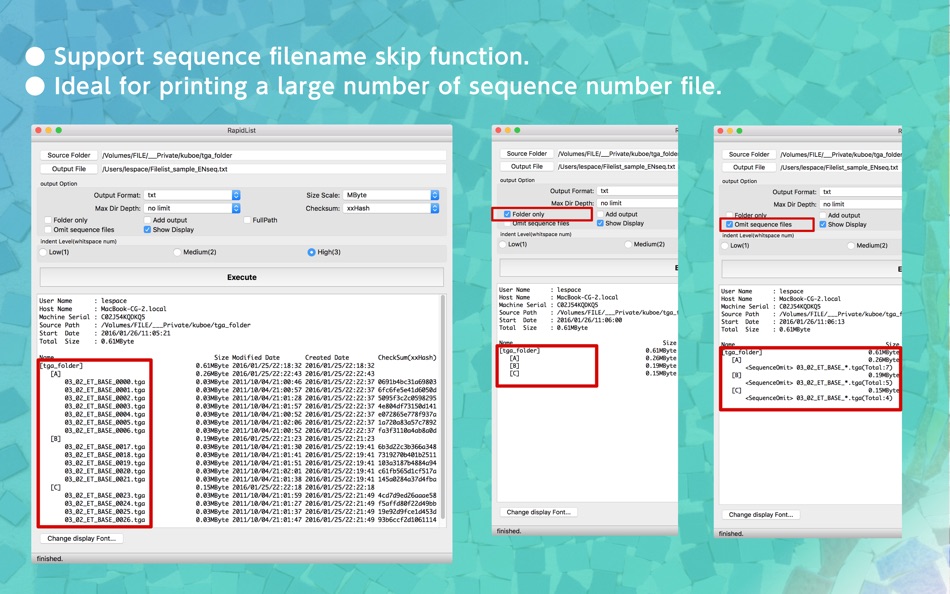Enable the FullPath checkbox
Viewport: 950px width, 594px height.
pyautogui.click(x=247, y=220)
